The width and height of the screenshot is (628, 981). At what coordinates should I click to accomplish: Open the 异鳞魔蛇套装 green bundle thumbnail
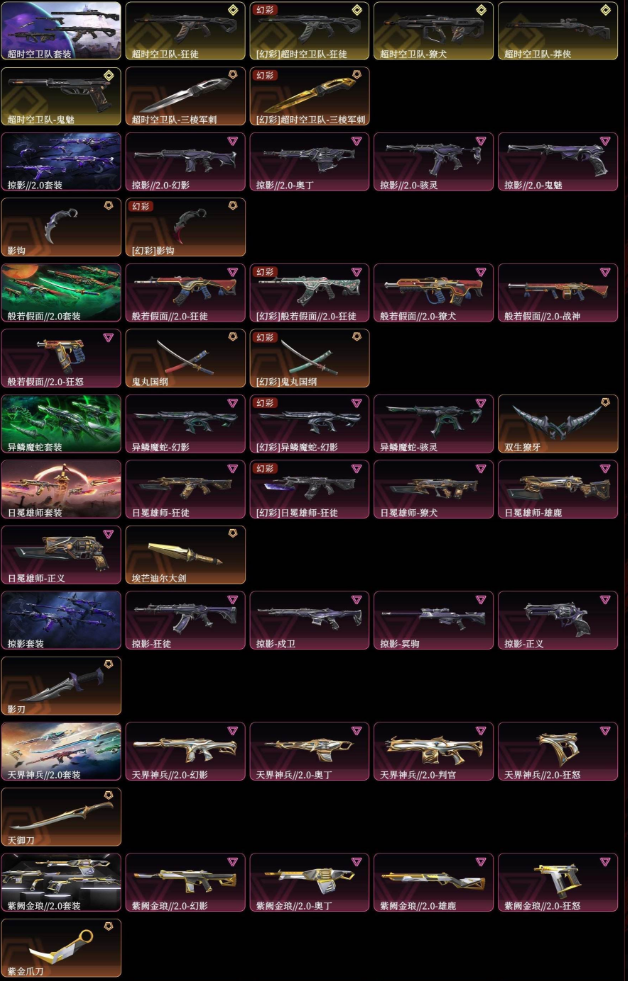(x=61, y=424)
